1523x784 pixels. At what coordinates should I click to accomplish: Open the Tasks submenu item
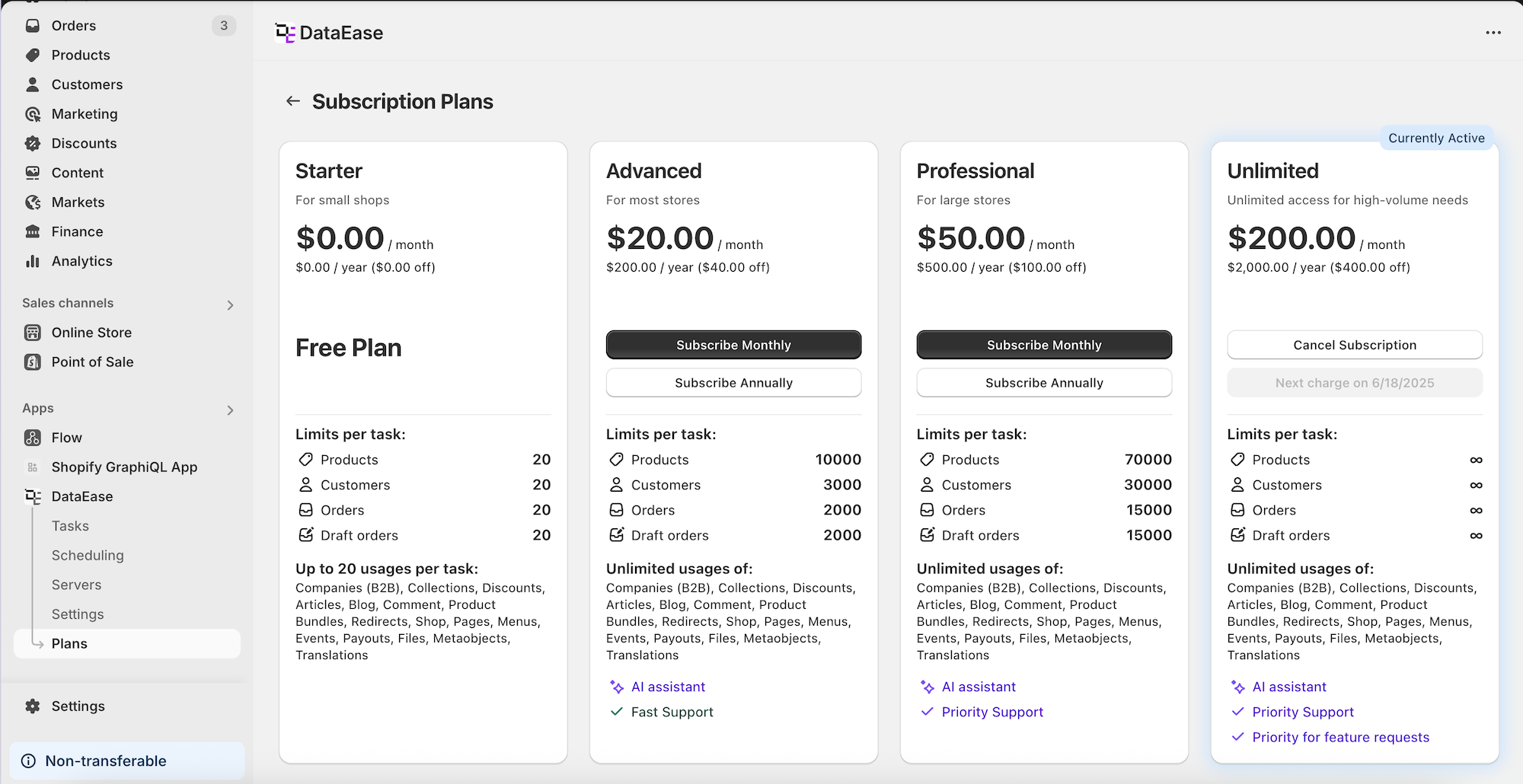[70, 526]
